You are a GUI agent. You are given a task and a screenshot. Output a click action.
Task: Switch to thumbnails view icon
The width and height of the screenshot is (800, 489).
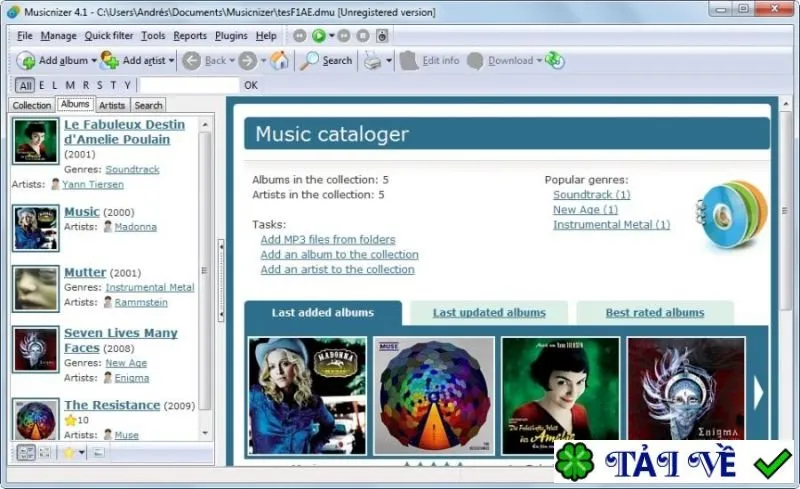[x=45, y=452]
